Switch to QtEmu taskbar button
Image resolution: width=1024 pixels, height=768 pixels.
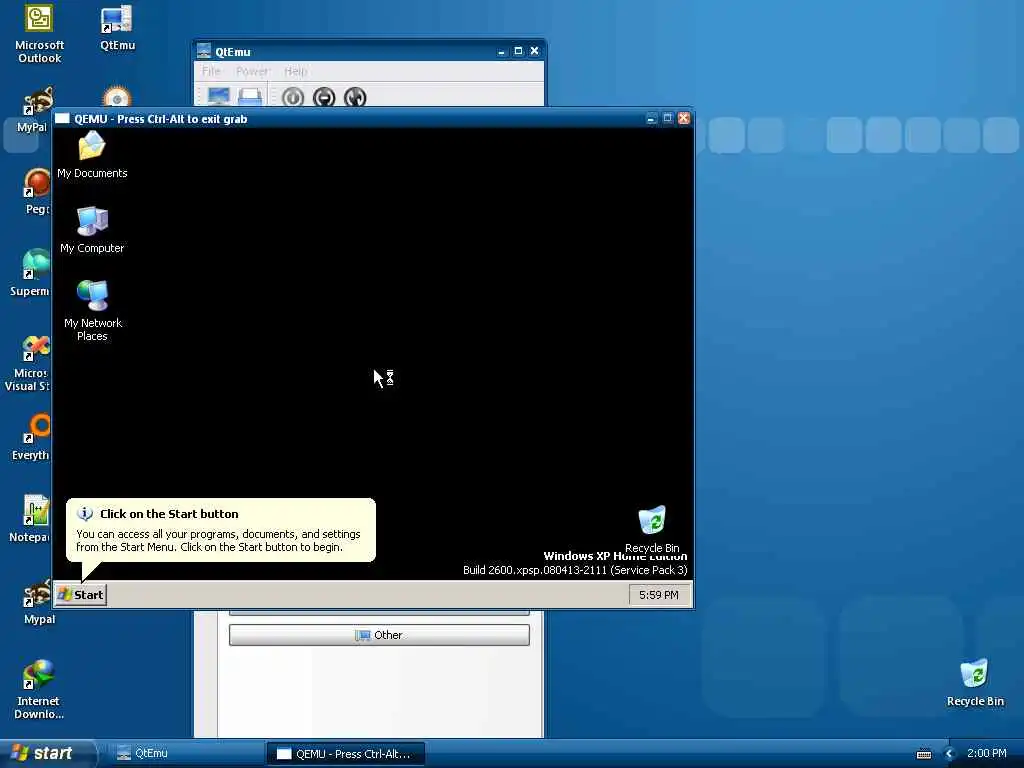(185, 754)
